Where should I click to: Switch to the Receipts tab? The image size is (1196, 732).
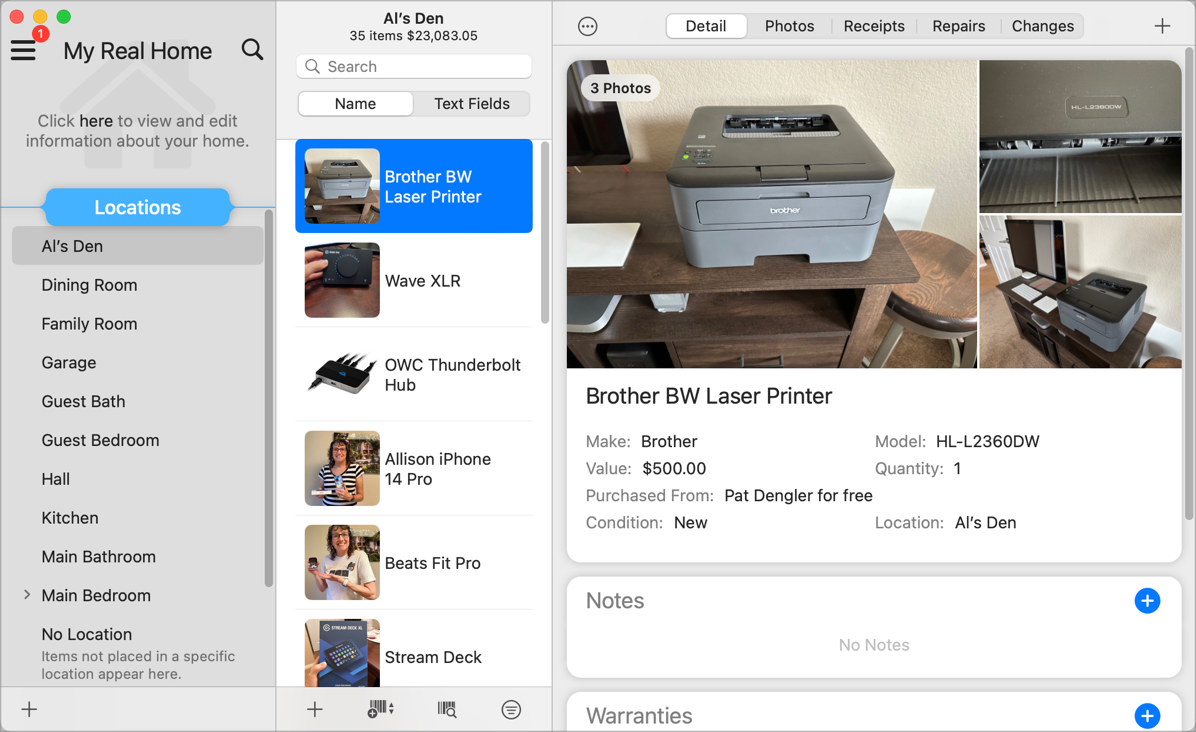pyautogui.click(x=873, y=26)
